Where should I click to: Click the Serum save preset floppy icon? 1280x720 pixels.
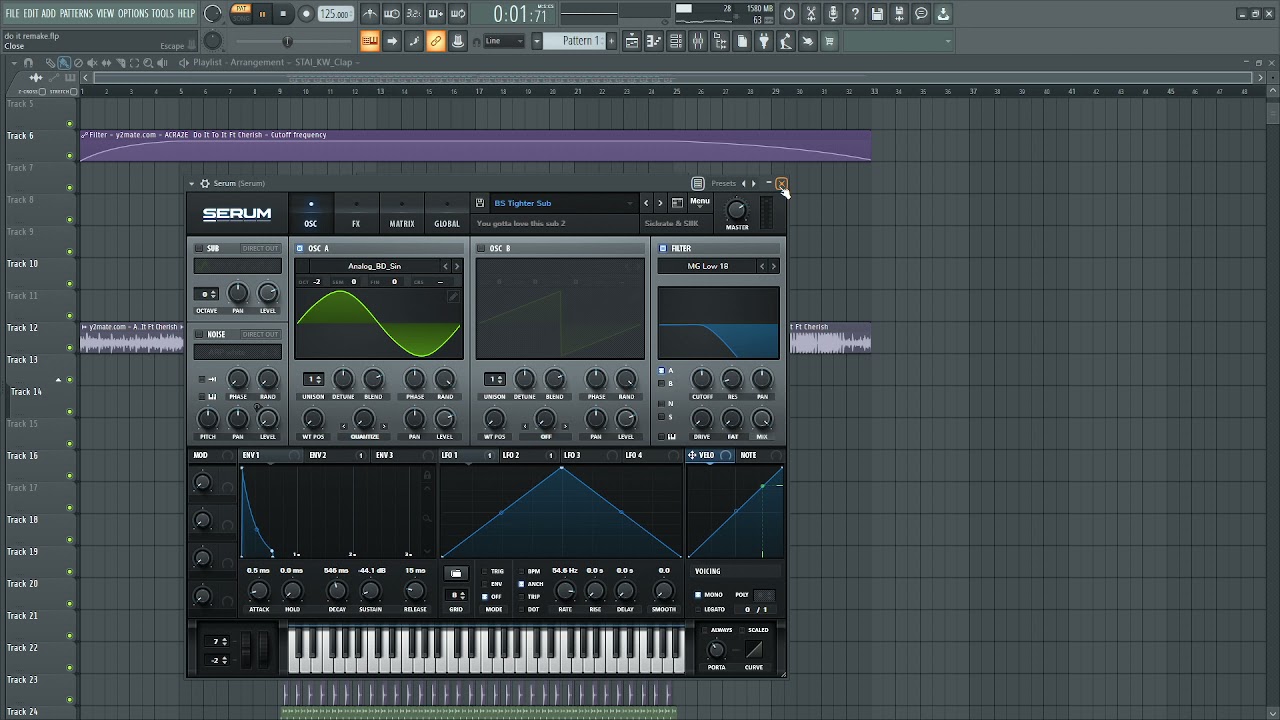481,203
